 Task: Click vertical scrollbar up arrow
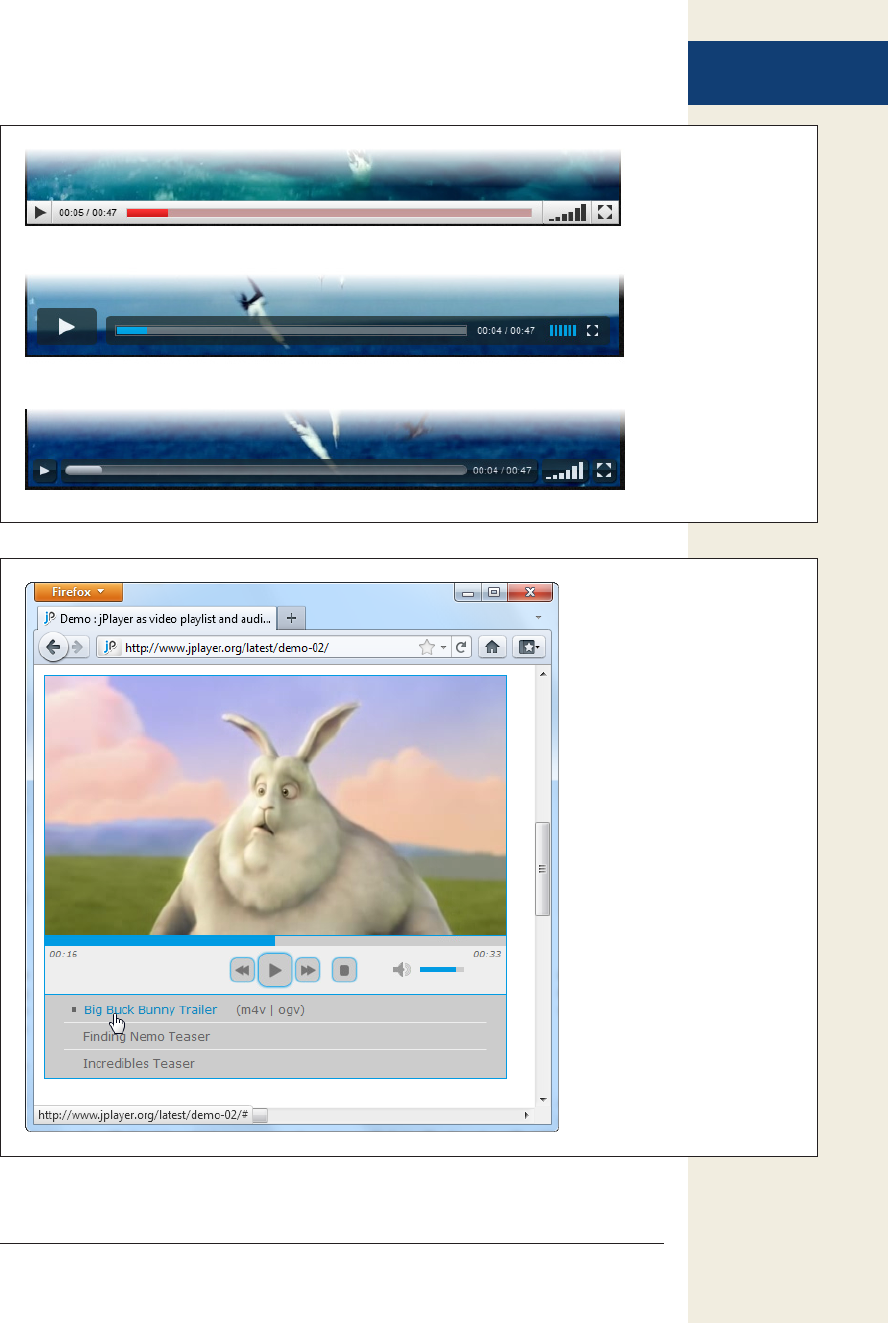point(543,675)
